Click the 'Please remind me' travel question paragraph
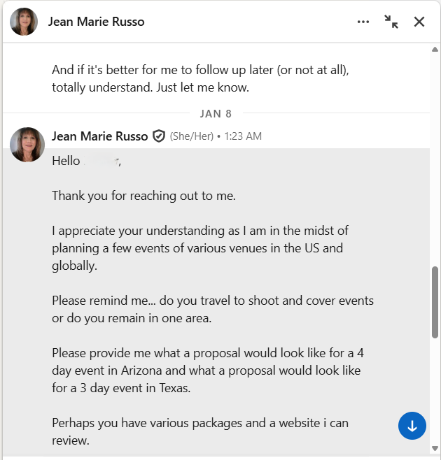The image size is (441, 460). 213,309
